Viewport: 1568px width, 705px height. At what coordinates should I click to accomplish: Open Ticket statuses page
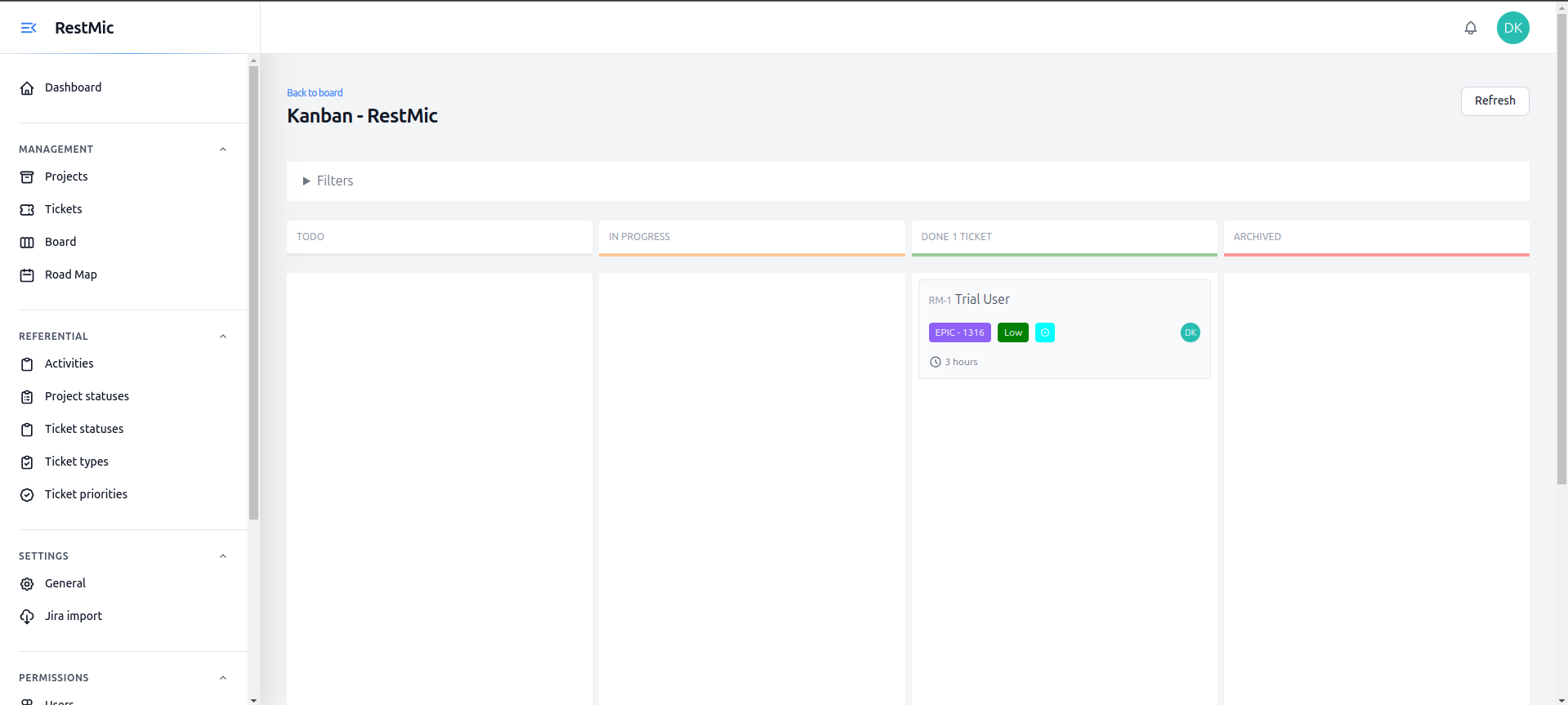84,429
